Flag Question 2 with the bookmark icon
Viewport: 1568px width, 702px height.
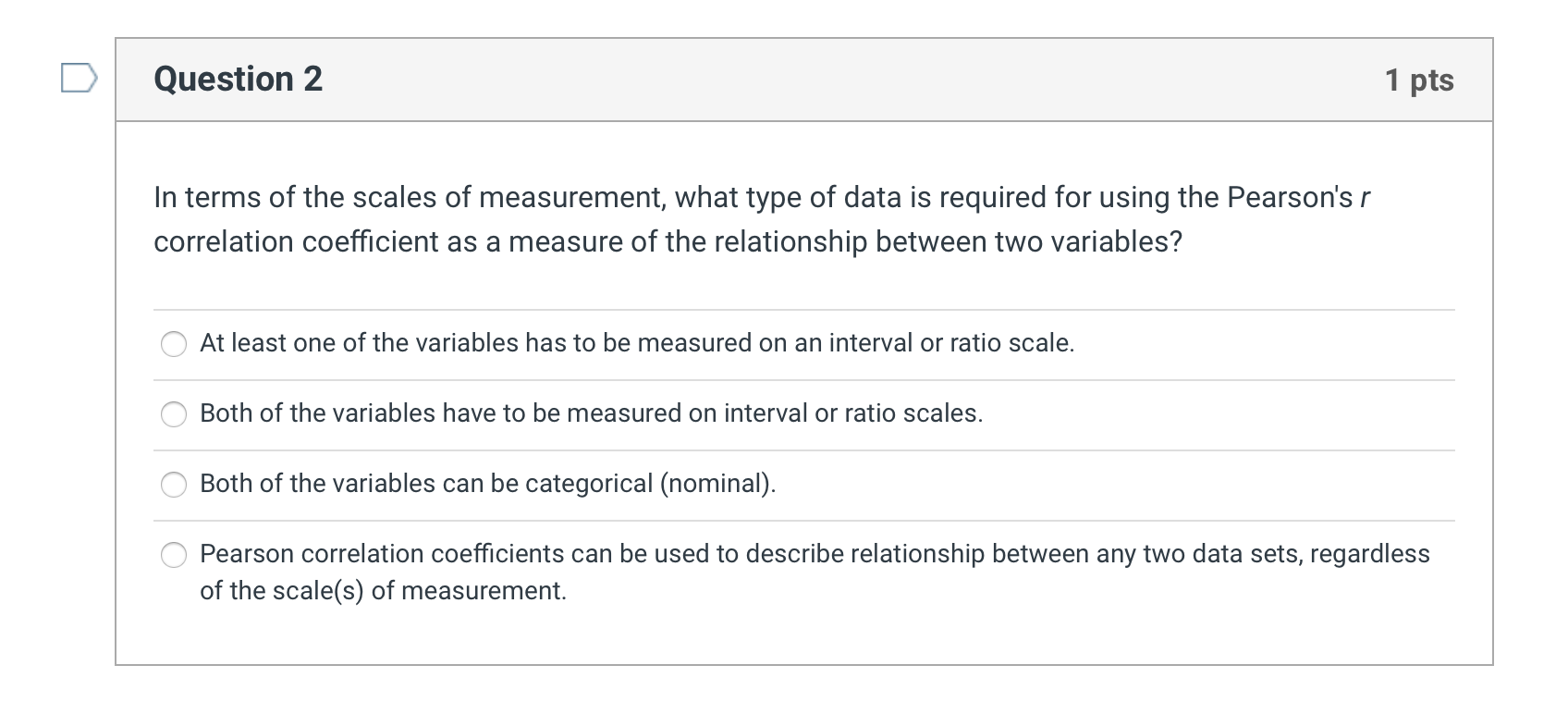tap(78, 78)
